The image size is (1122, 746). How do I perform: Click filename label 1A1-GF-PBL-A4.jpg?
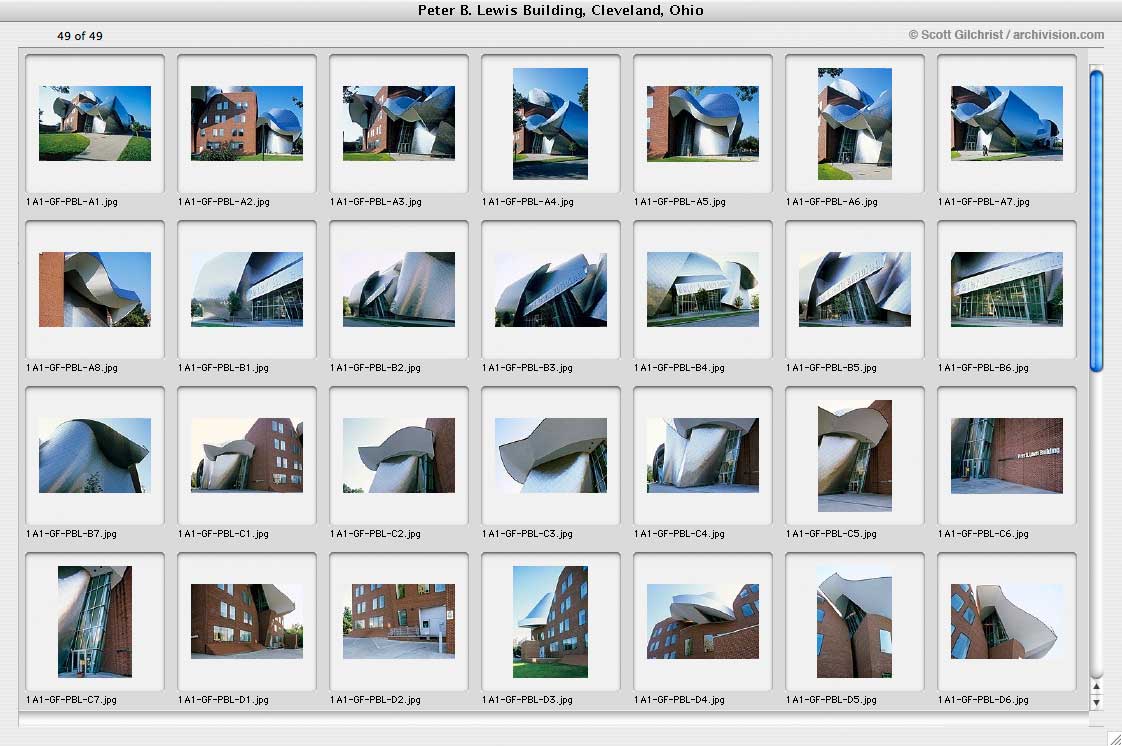(x=527, y=202)
